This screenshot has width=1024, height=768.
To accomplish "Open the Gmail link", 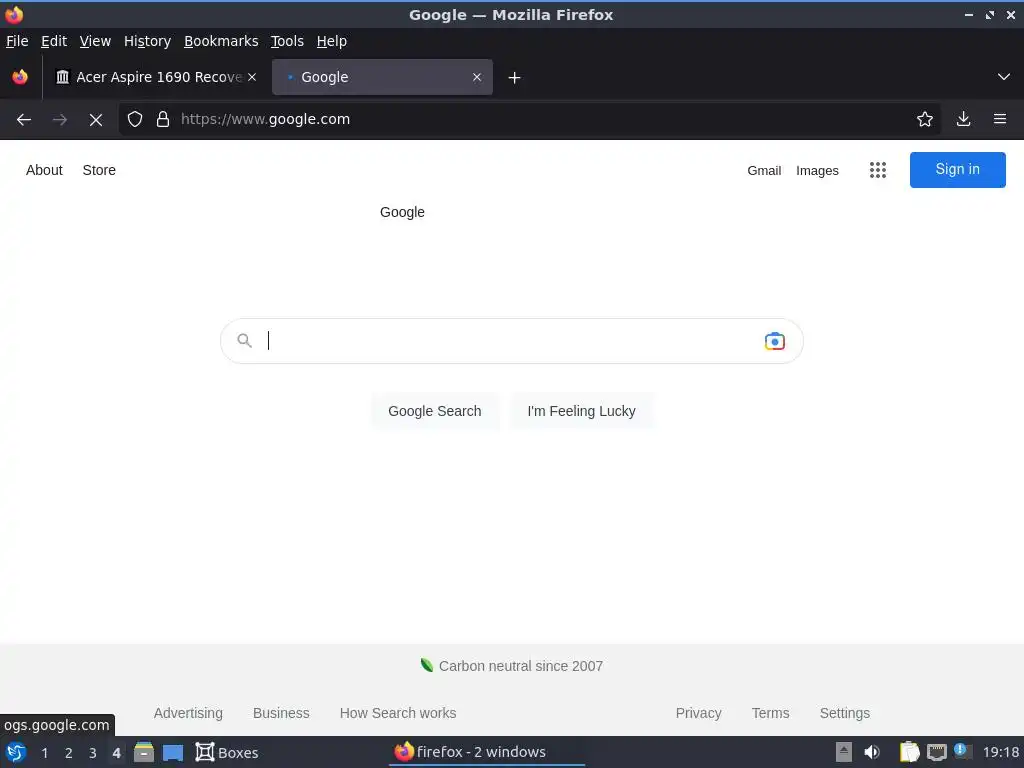I will [764, 170].
